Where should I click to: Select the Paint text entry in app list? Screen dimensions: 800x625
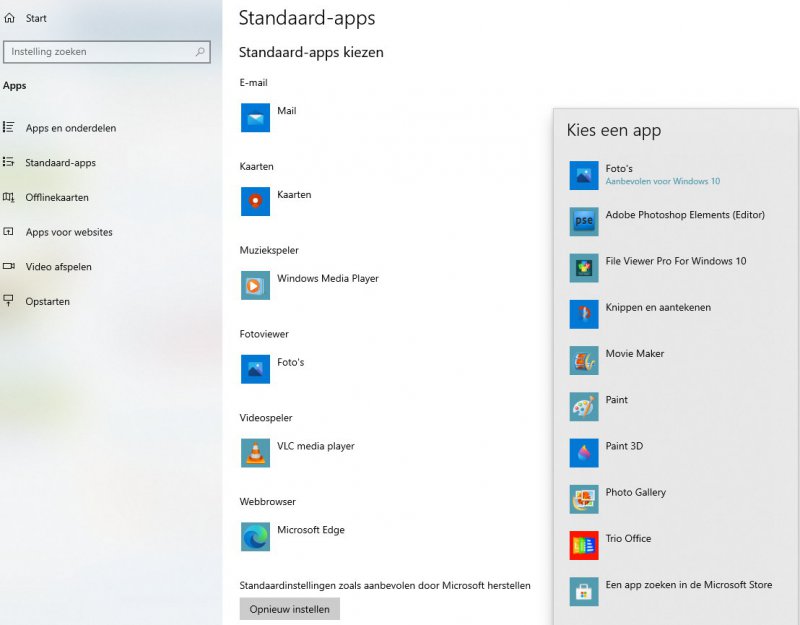[x=616, y=399]
